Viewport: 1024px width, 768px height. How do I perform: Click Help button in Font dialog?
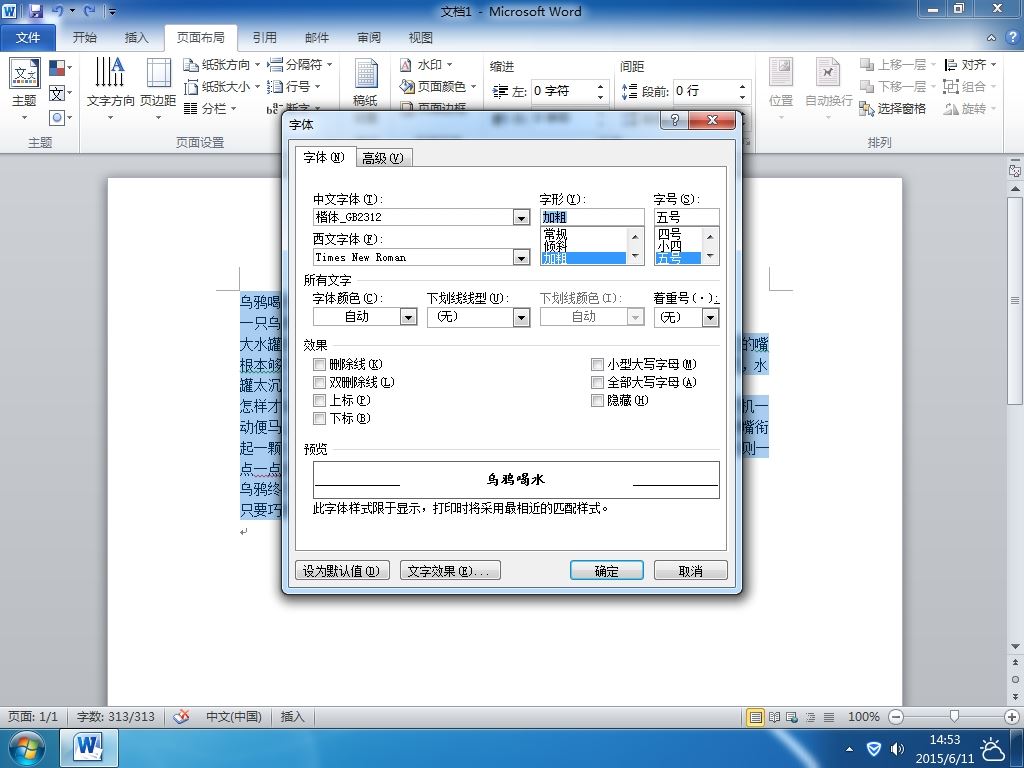coord(675,120)
